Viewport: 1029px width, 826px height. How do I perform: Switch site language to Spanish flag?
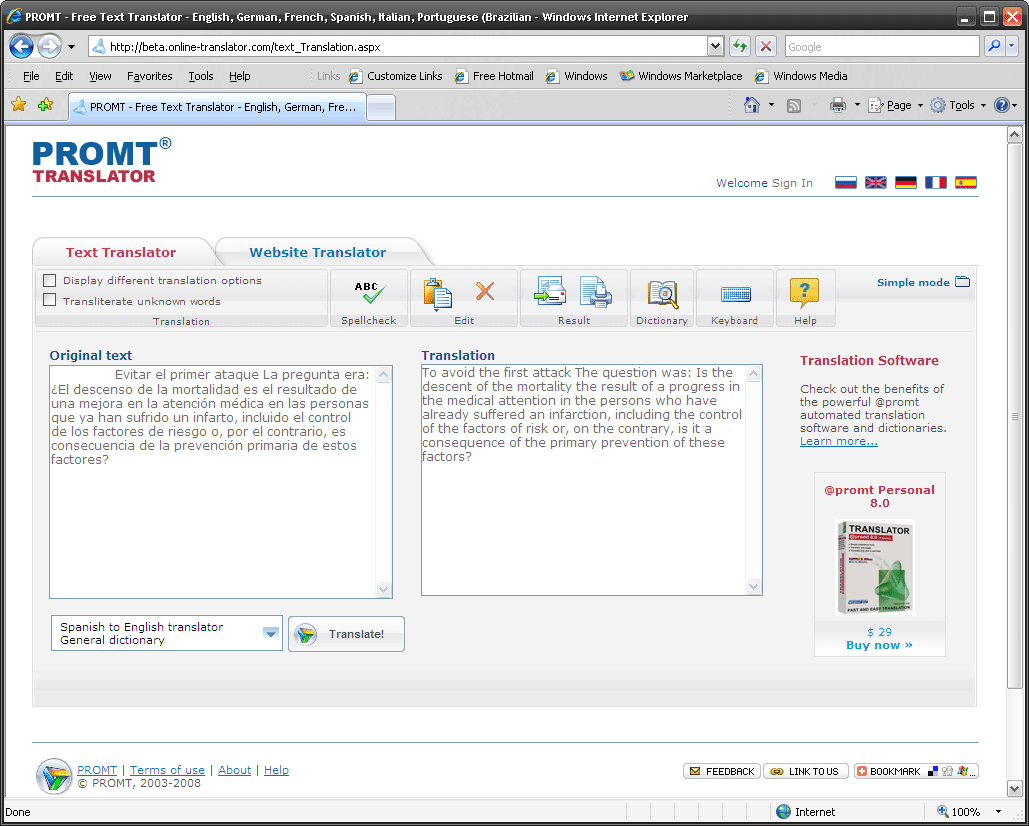pos(966,182)
